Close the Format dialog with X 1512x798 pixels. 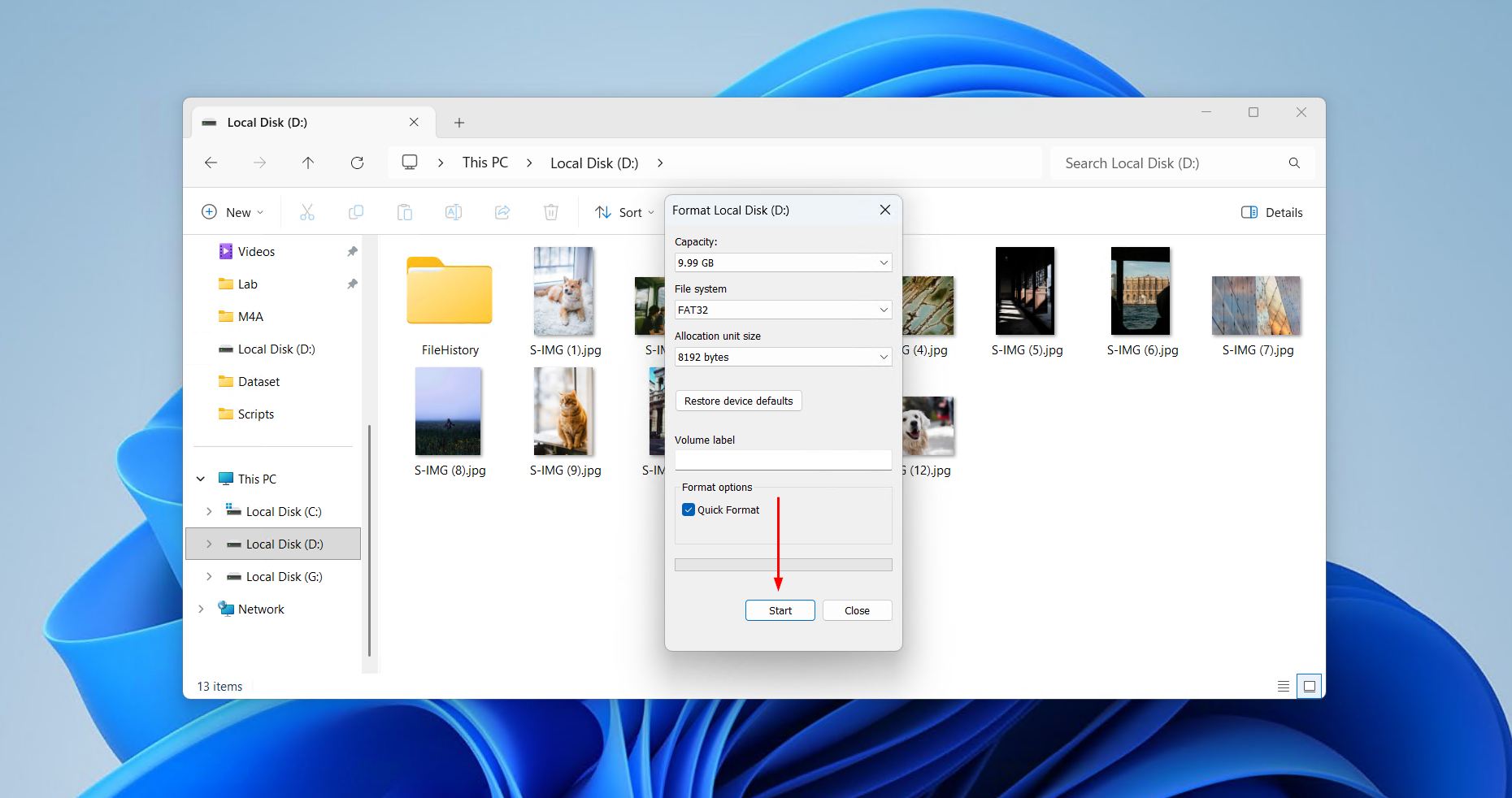[x=885, y=210]
